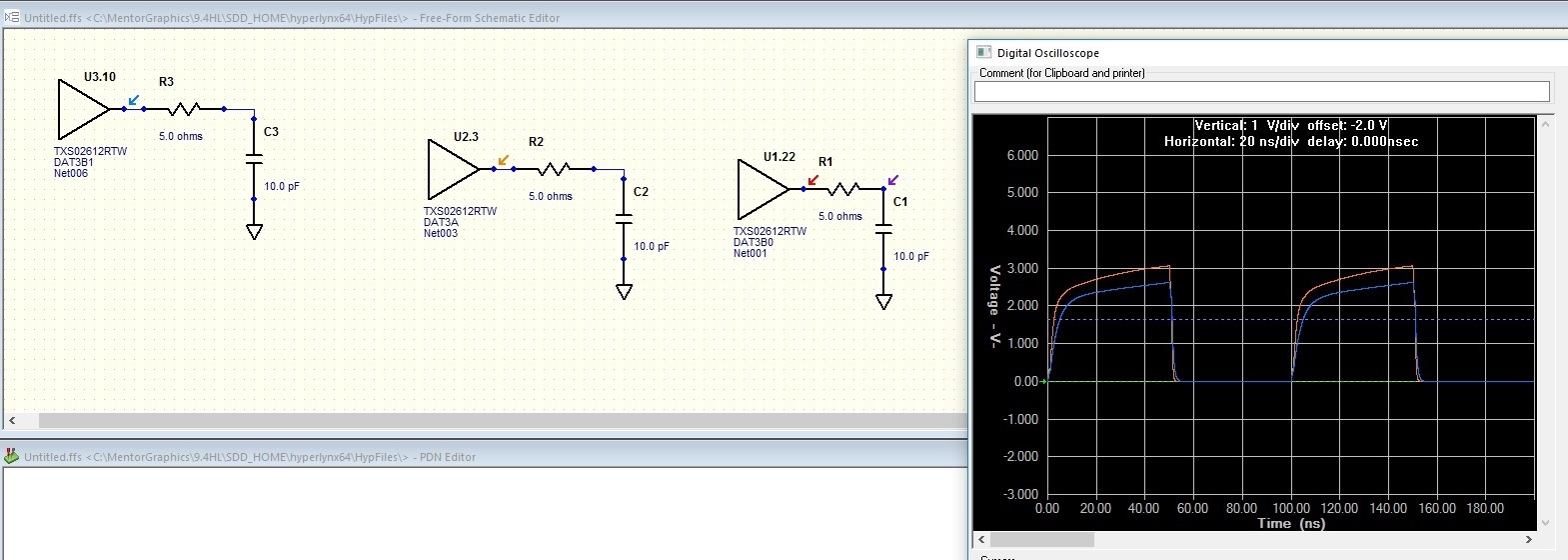1568x560 pixels.
Task: Click the PDN Editor title bar
Action: coord(484,456)
